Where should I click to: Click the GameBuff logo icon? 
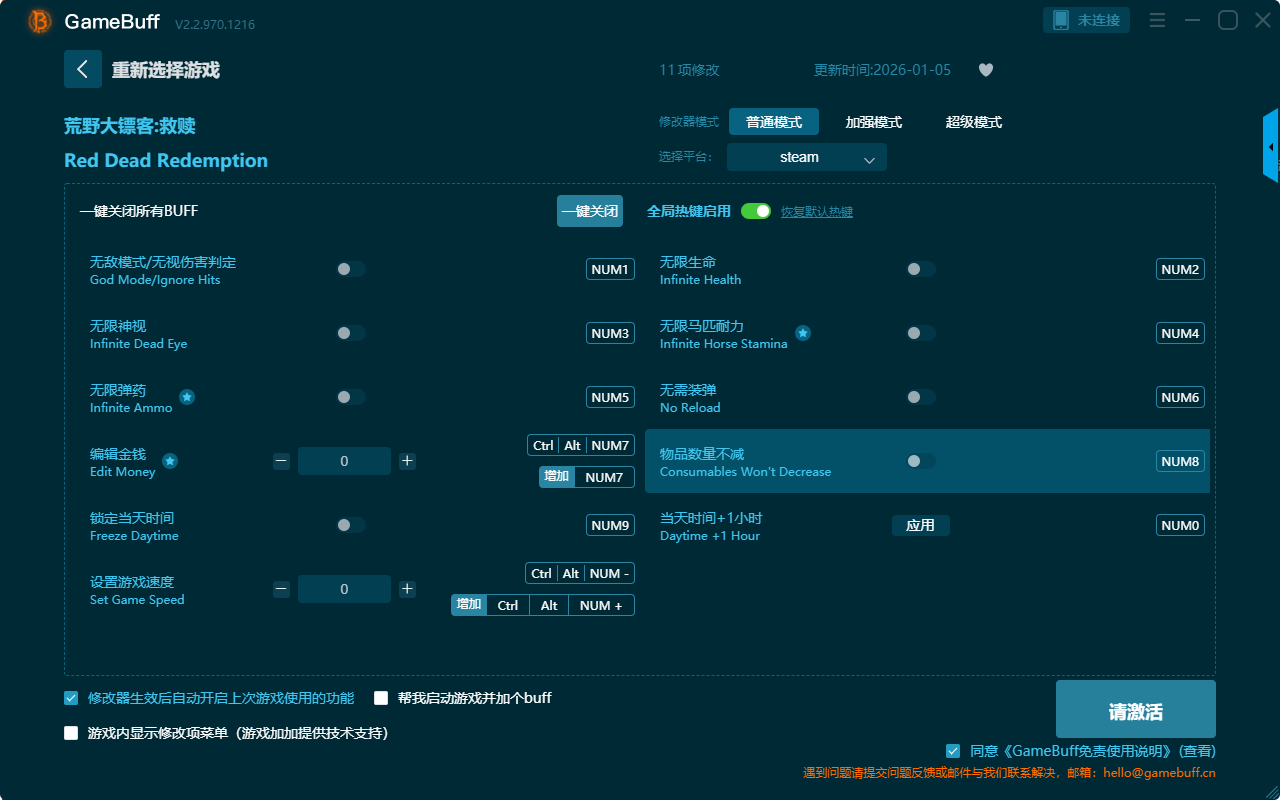click(40, 21)
